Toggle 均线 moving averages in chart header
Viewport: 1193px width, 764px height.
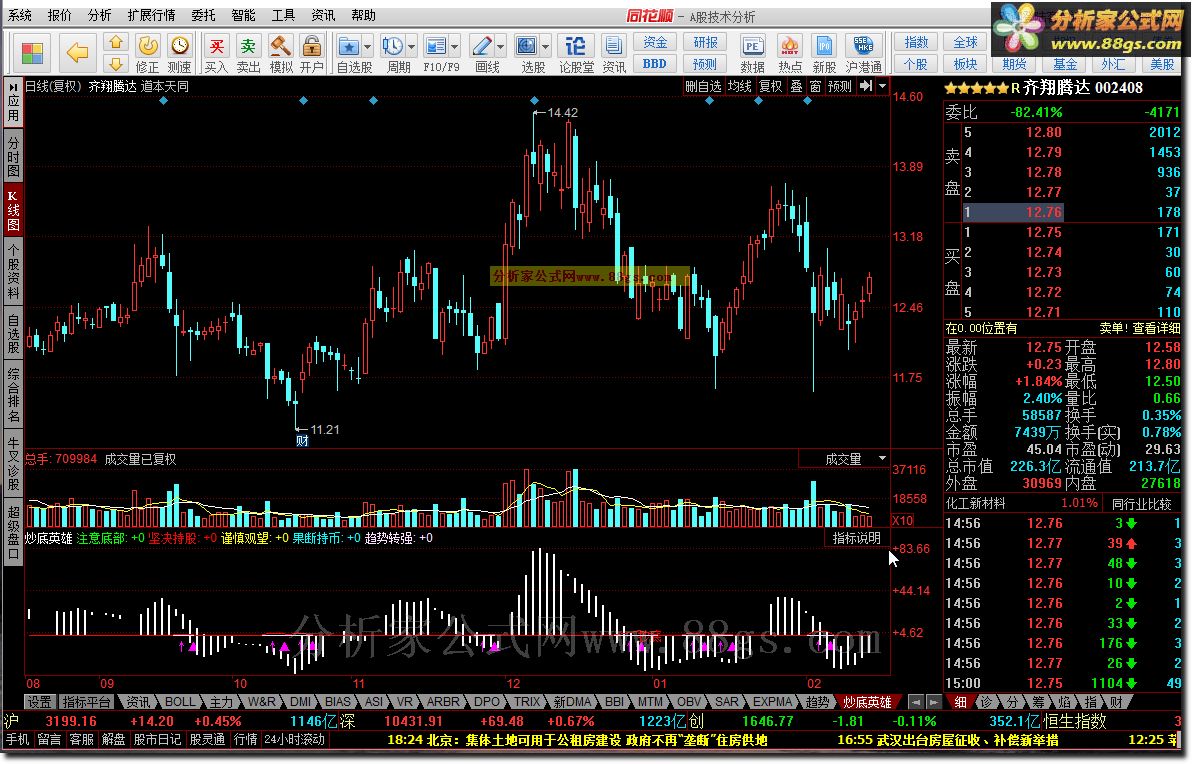pyautogui.click(x=739, y=86)
